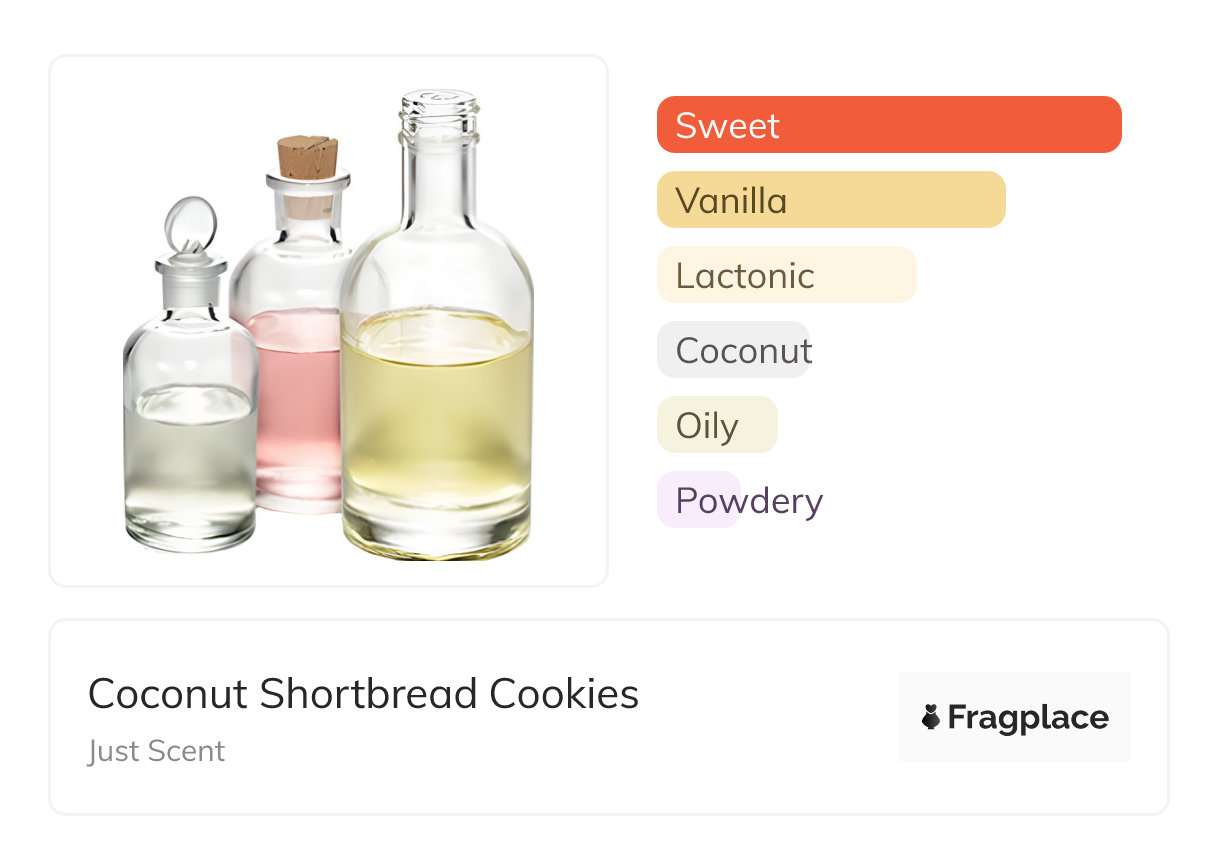
Task: Click the Fragplace wordmark text
Action: coord(1028,717)
